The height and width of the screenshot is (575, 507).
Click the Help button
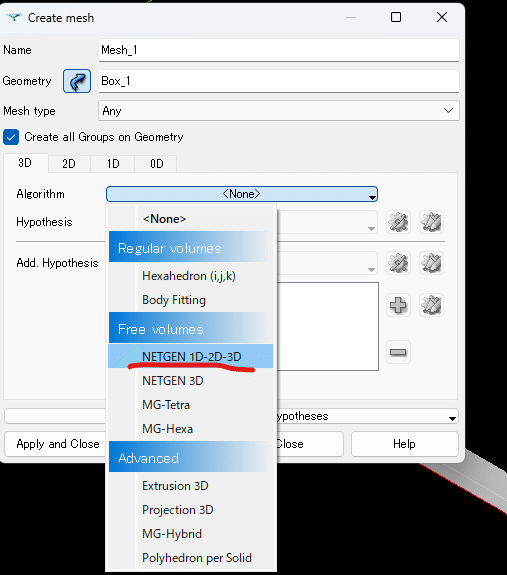(x=405, y=444)
